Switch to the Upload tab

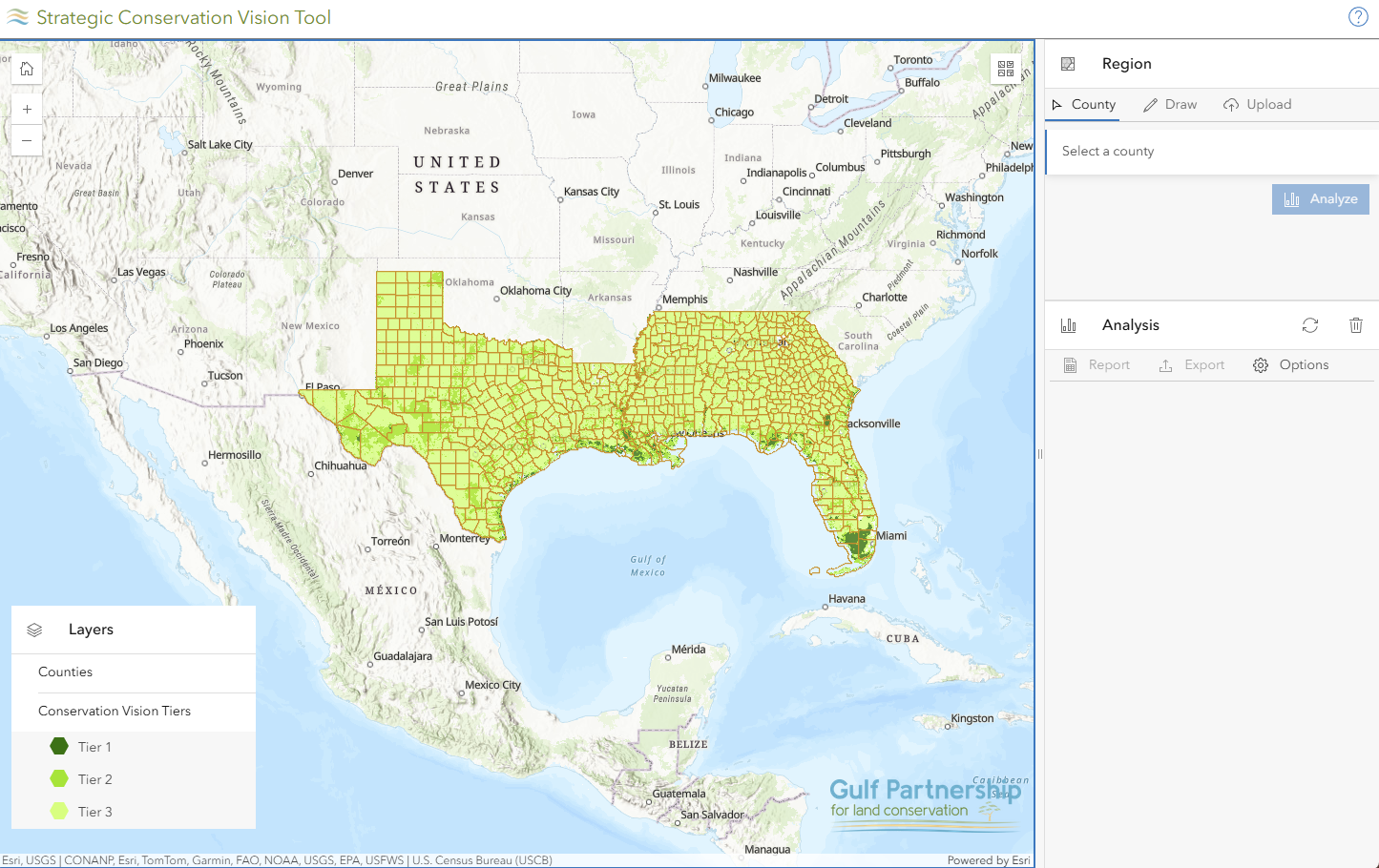point(1257,105)
